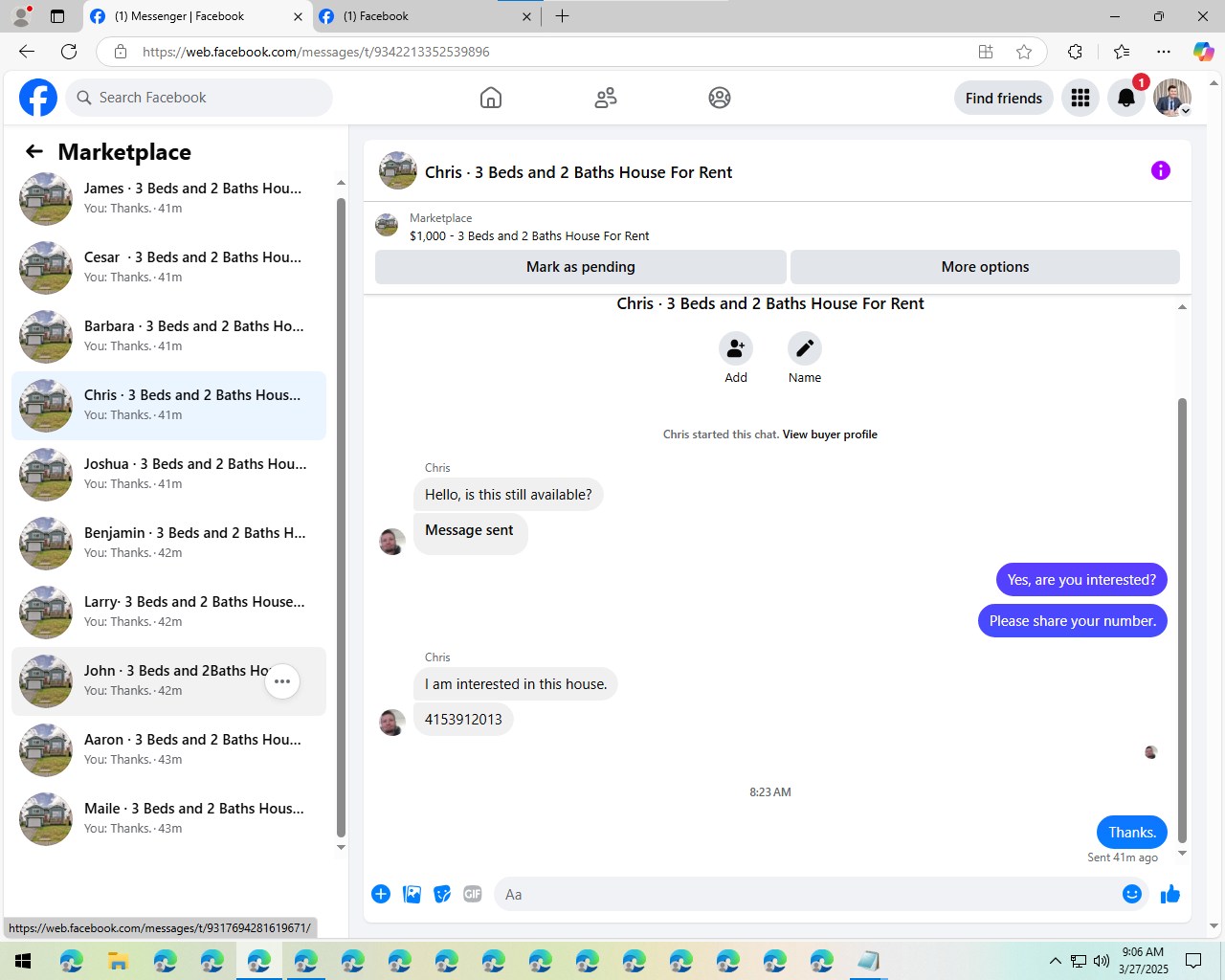1225x980 pixels.
Task: Focus the Search Facebook field
Action: (199, 98)
